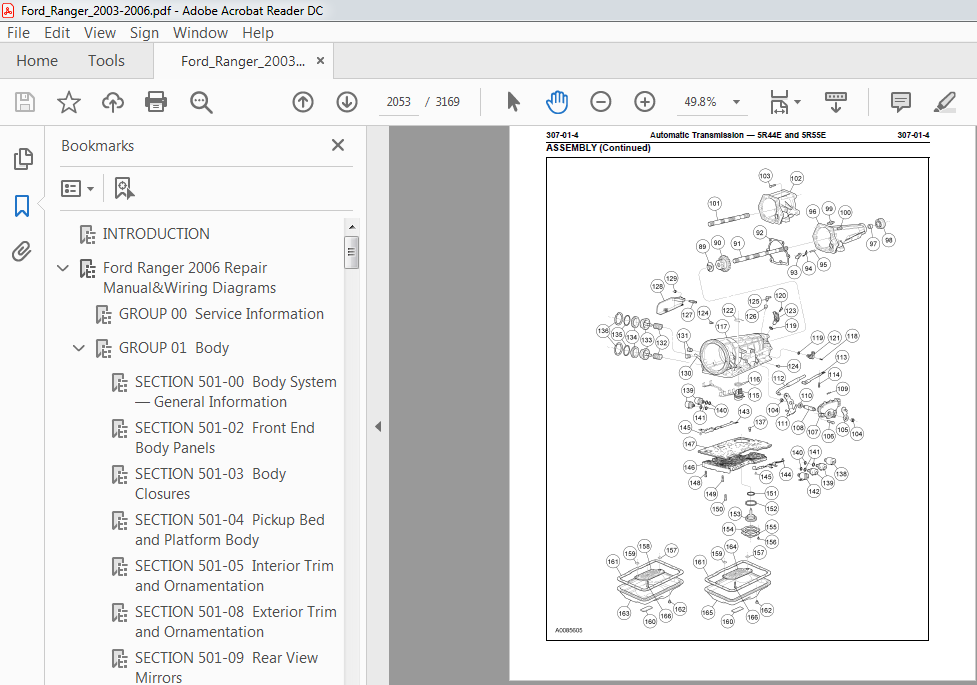Click the Save file icon
The width and height of the screenshot is (977, 685).
tap(25, 102)
